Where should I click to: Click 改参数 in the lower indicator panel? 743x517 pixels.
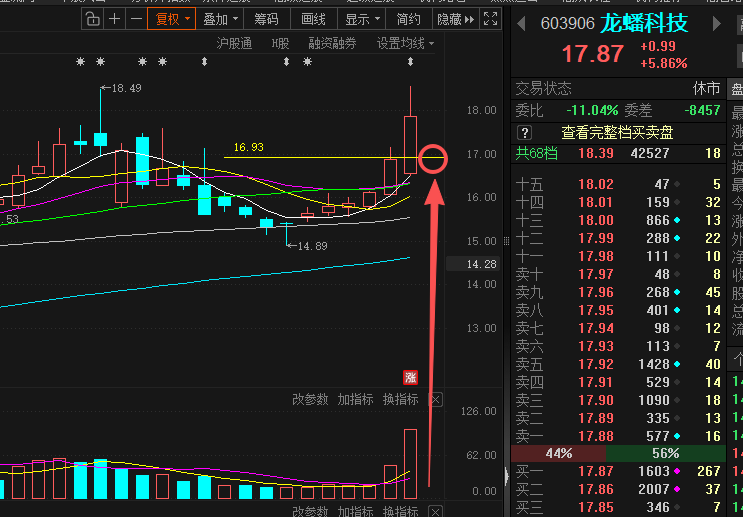310,511
